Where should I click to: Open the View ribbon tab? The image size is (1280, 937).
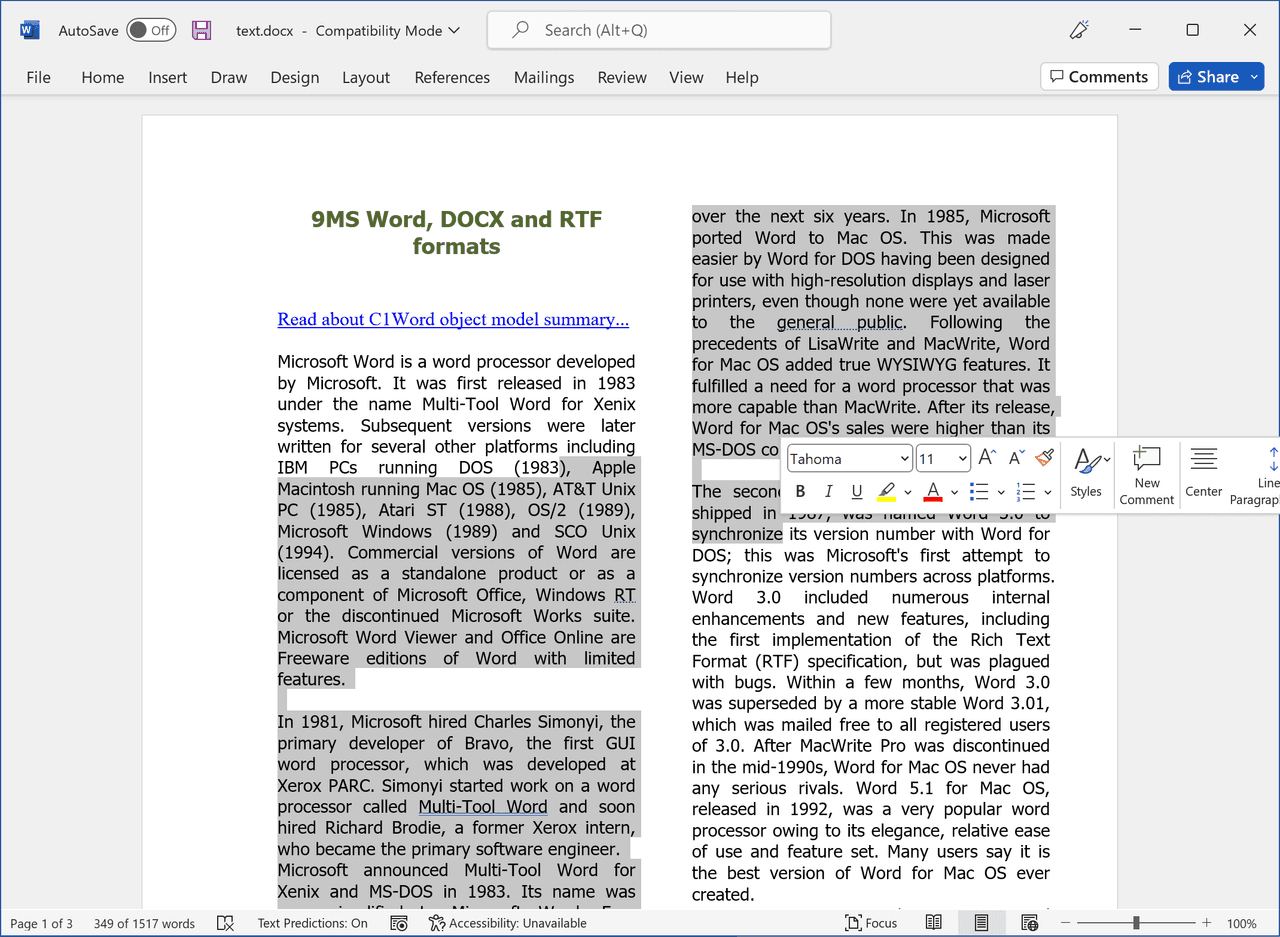[686, 77]
